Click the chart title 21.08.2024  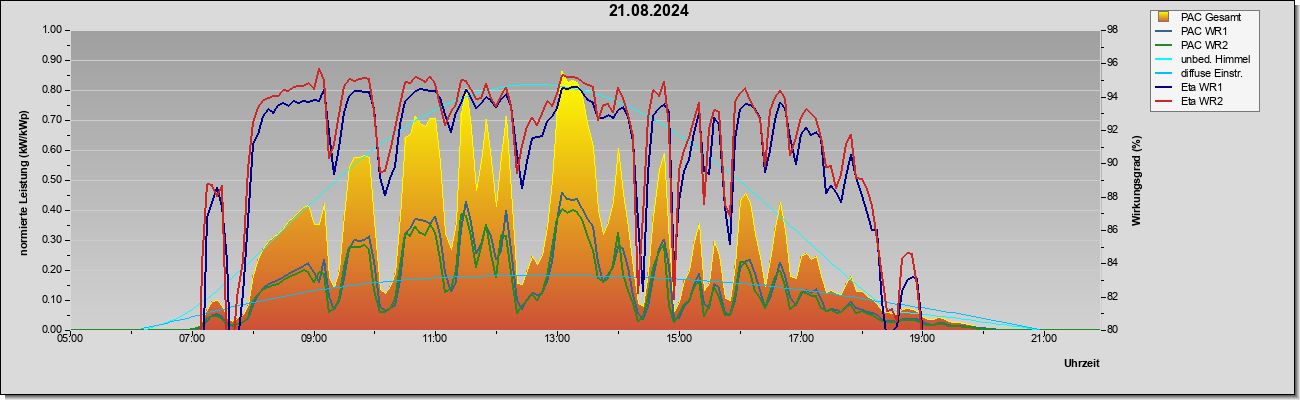(x=649, y=11)
